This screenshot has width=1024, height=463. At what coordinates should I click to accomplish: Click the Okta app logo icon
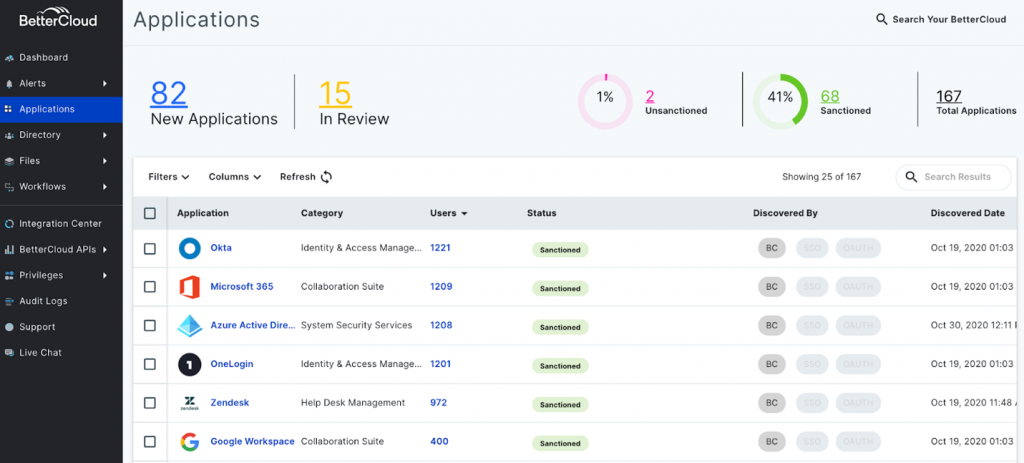189,249
